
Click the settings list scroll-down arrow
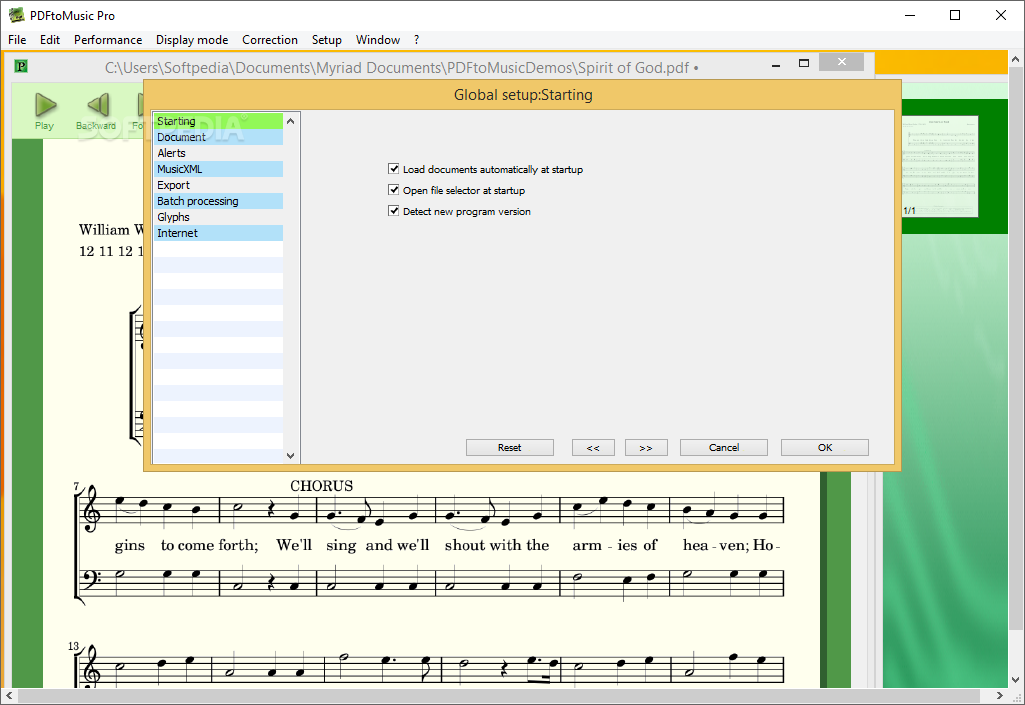[x=291, y=455]
